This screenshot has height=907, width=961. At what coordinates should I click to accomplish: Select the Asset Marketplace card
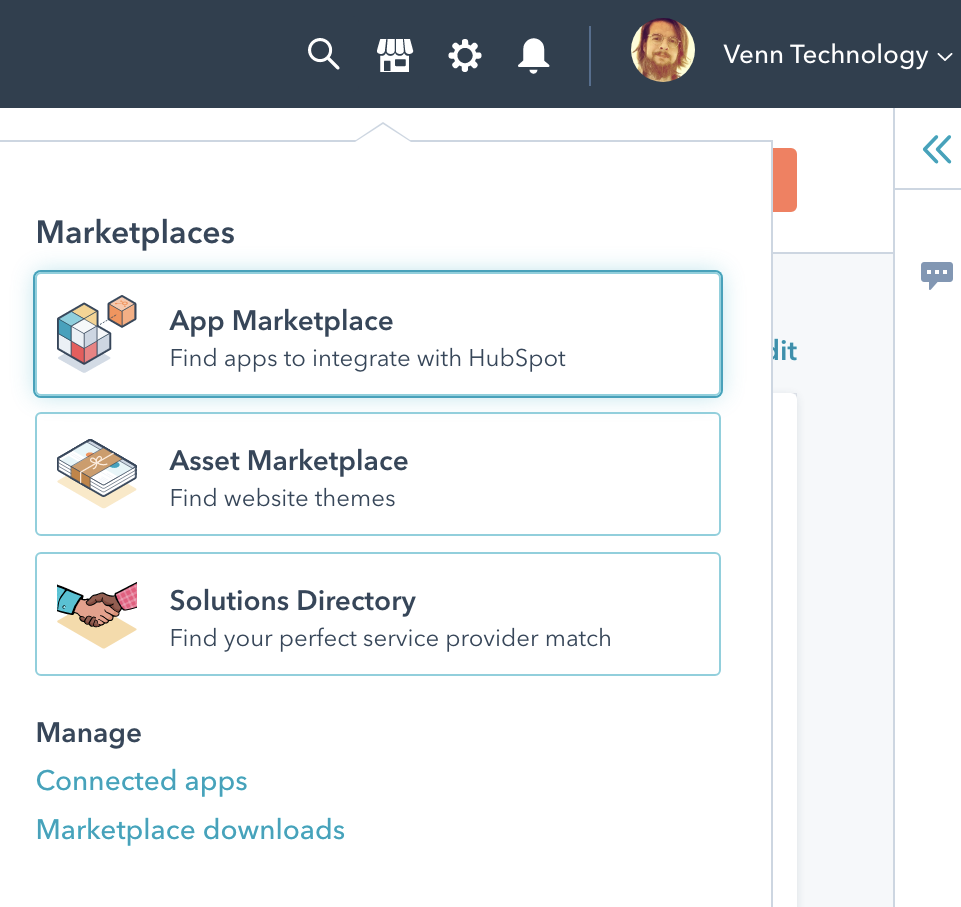pos(378,474)
